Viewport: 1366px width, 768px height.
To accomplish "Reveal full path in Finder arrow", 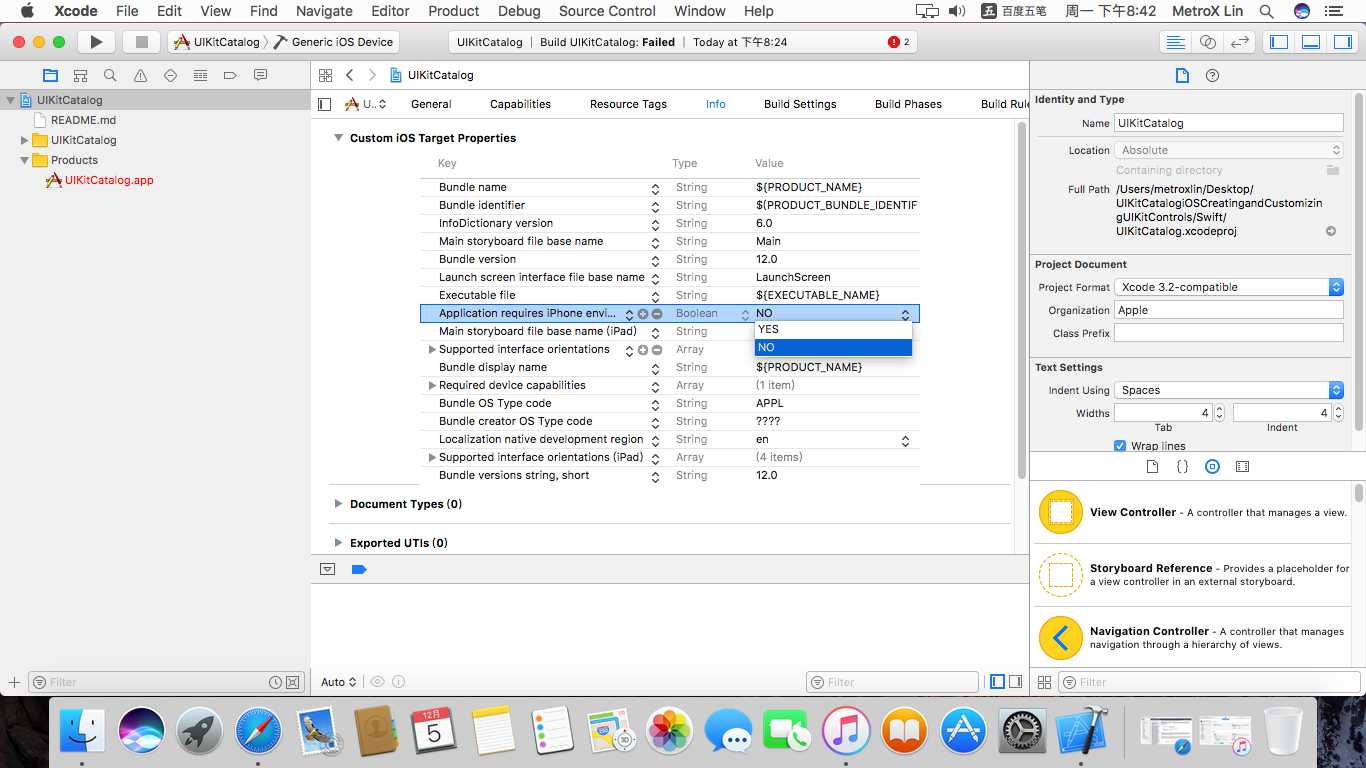I will coord(1331,231).
